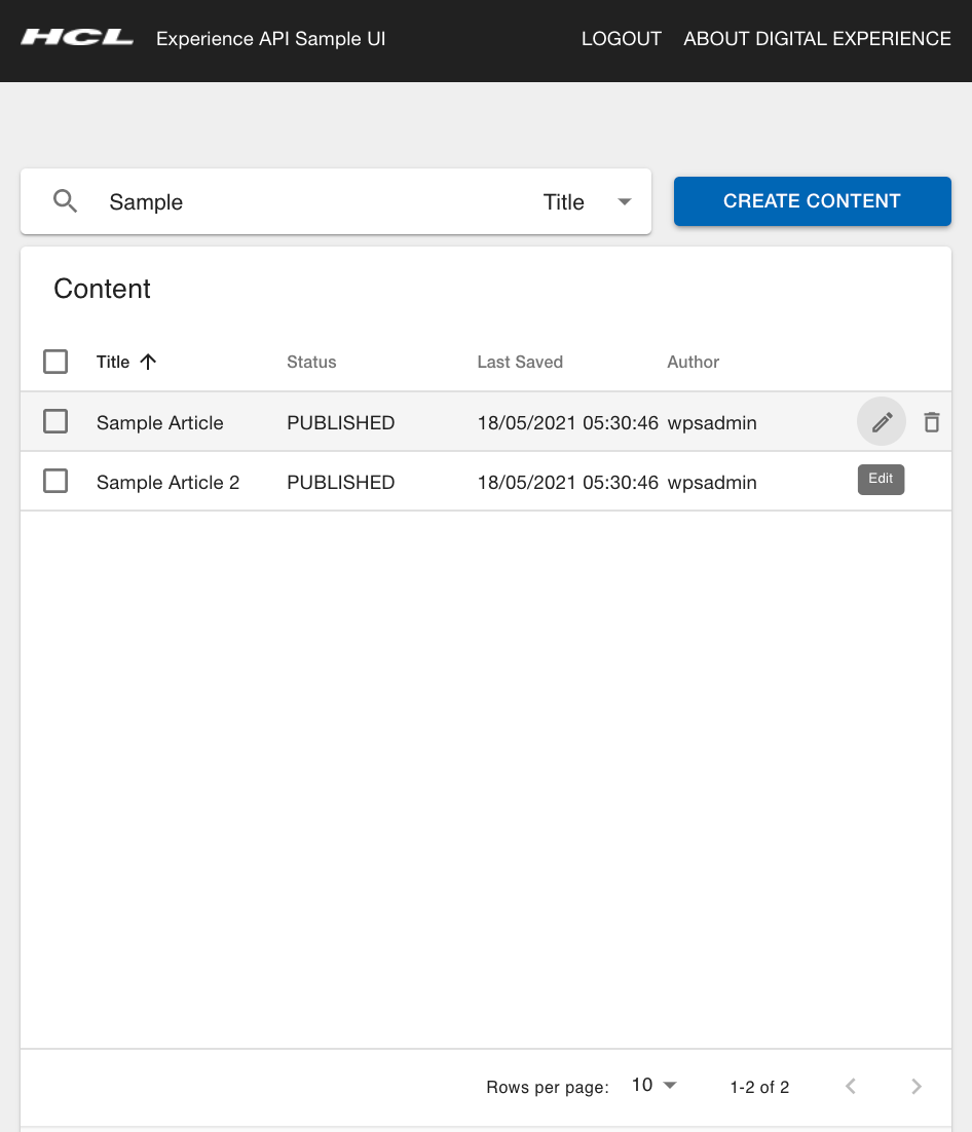Expand the rows per page dropdown
Screen dimensions: 972x1132
point(654,1086)
